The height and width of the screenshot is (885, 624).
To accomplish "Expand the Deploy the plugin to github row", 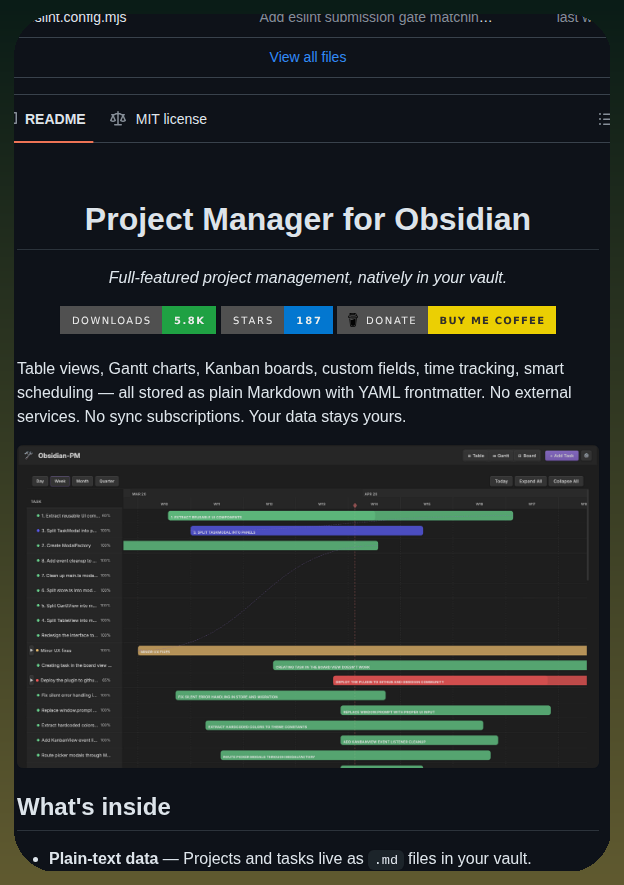I will [x=32, y=680].
